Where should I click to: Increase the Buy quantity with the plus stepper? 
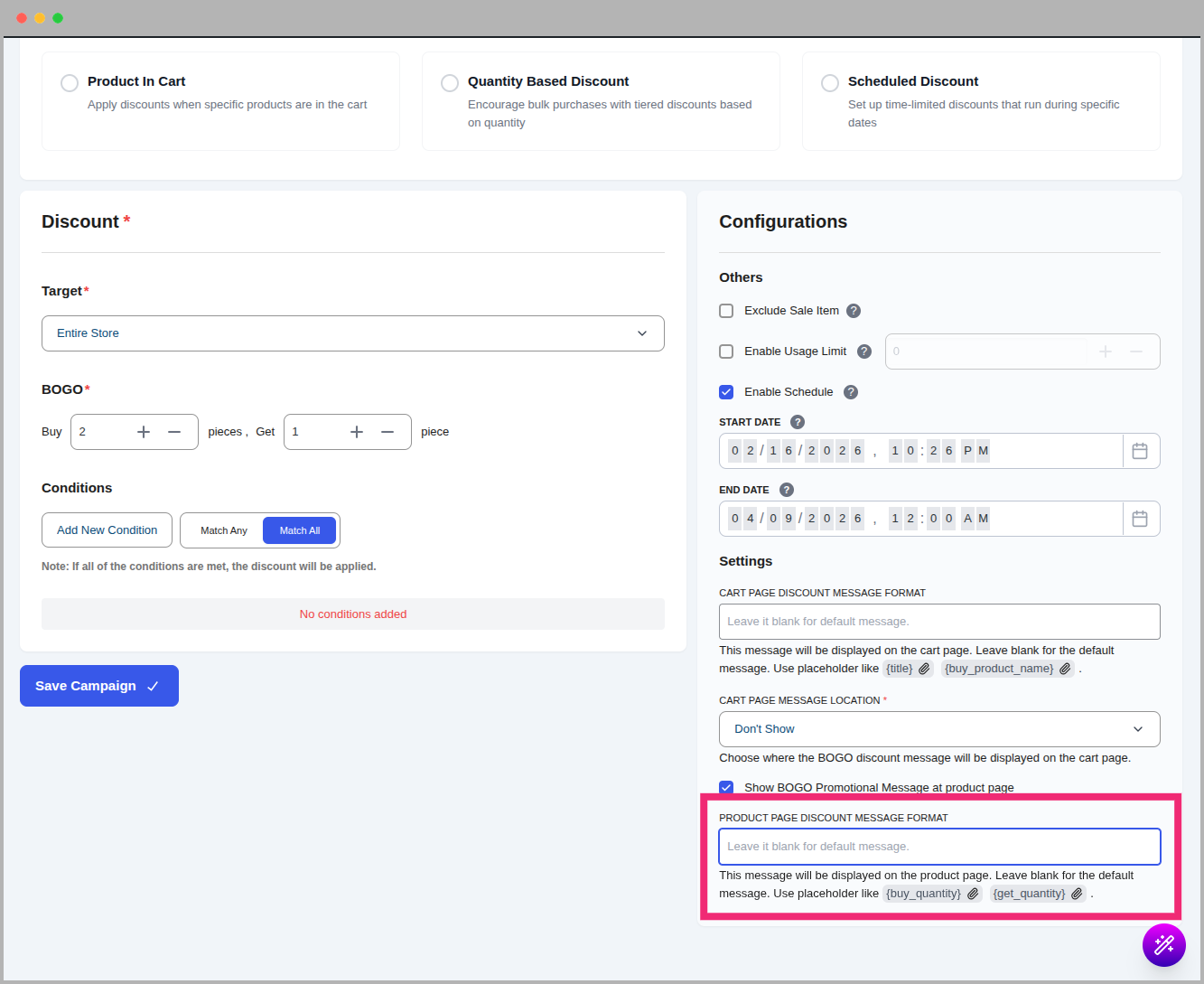coord(143,431)
